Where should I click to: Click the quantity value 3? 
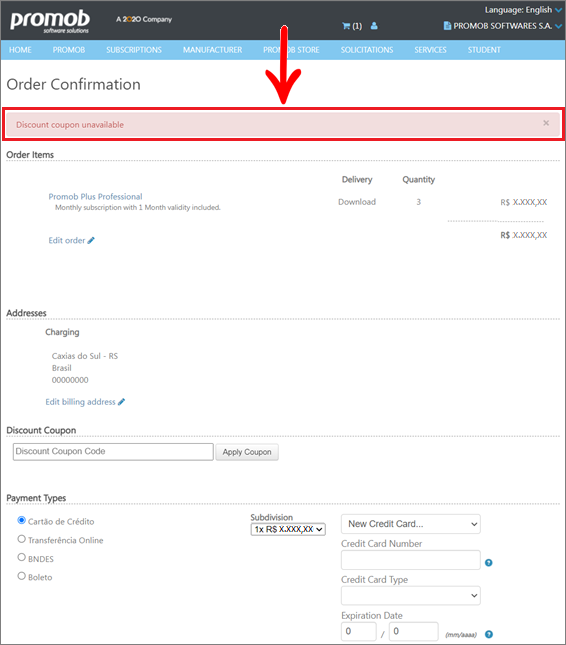pyautogui.click(x=418, y=202)
